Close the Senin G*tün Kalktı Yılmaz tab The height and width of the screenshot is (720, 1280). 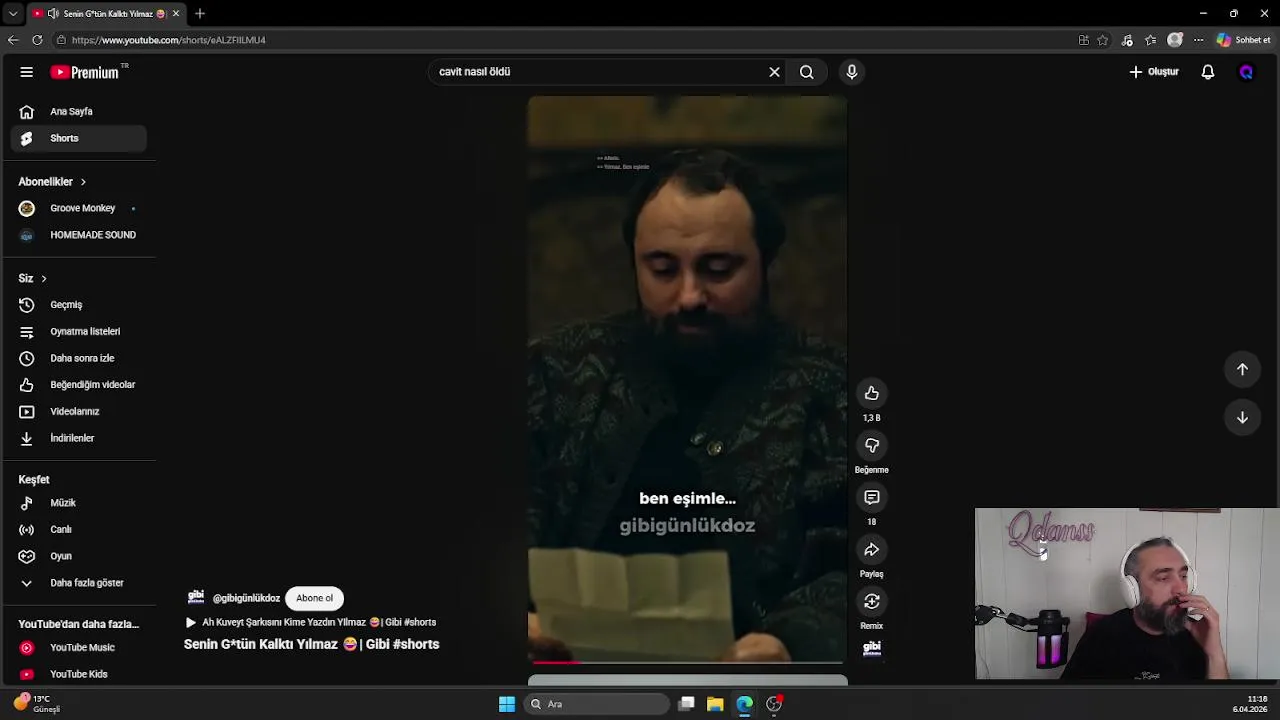click(176, 14)
